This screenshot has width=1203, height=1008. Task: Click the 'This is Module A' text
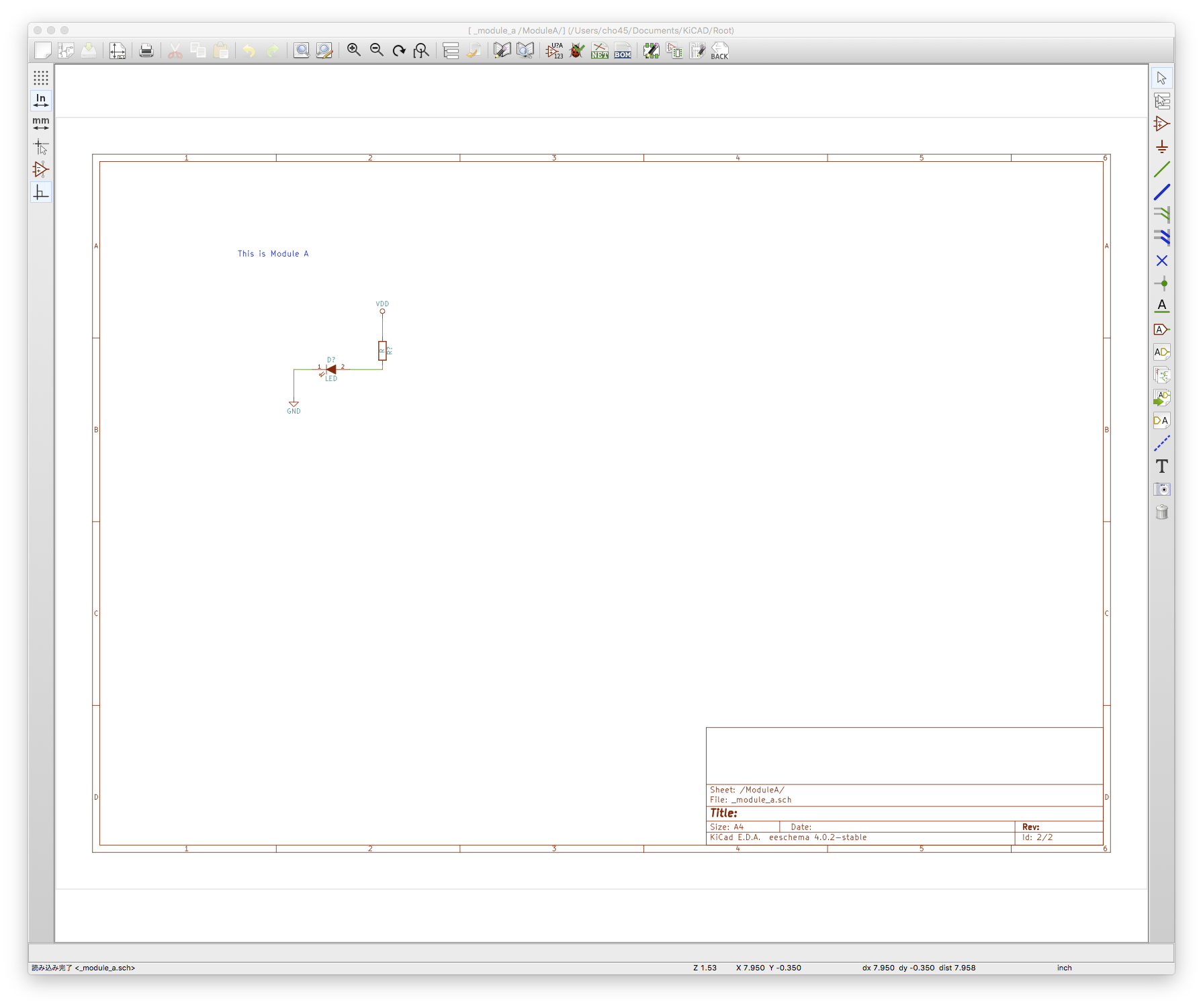coord(273,254)
